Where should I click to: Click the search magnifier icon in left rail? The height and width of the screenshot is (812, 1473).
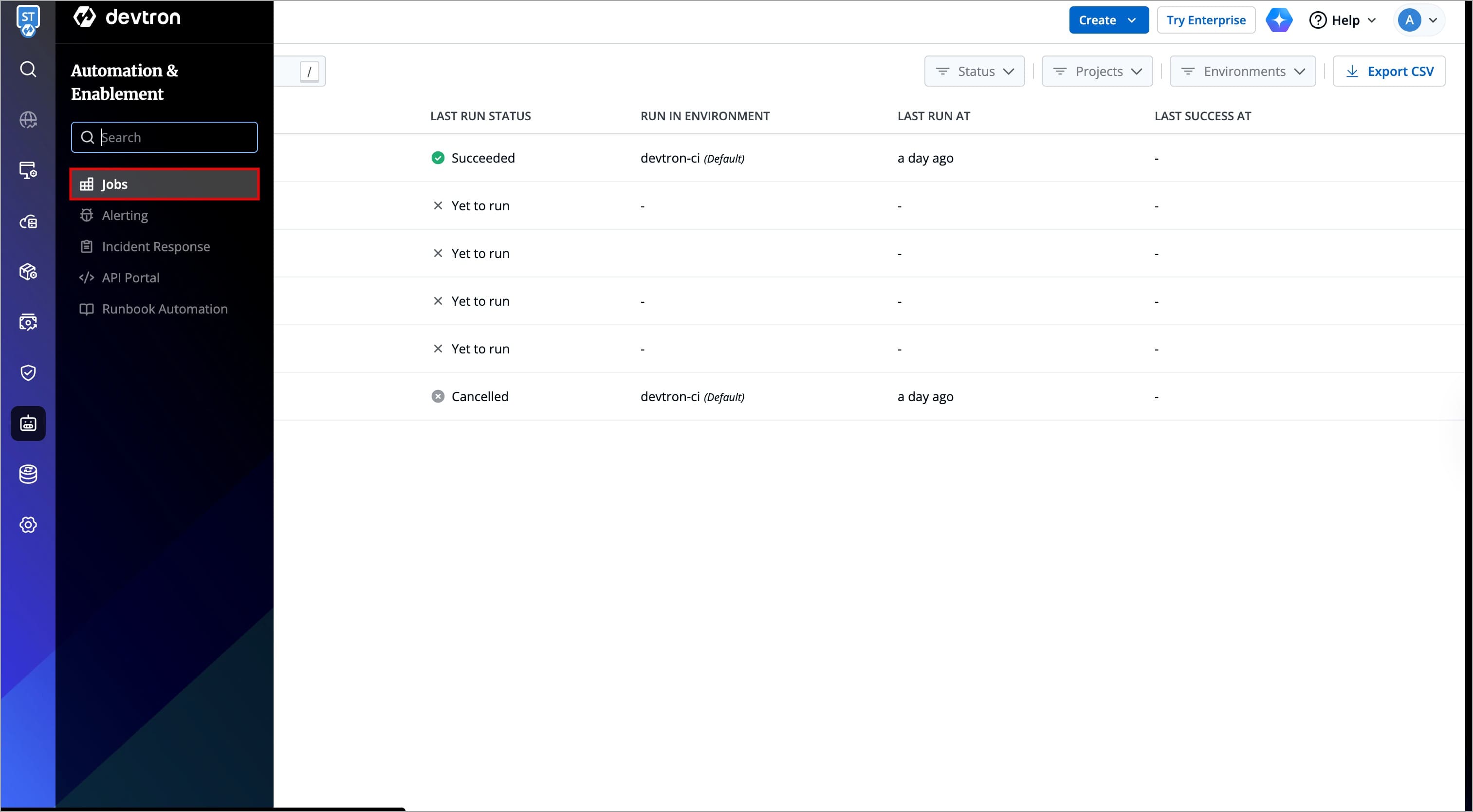28,69
